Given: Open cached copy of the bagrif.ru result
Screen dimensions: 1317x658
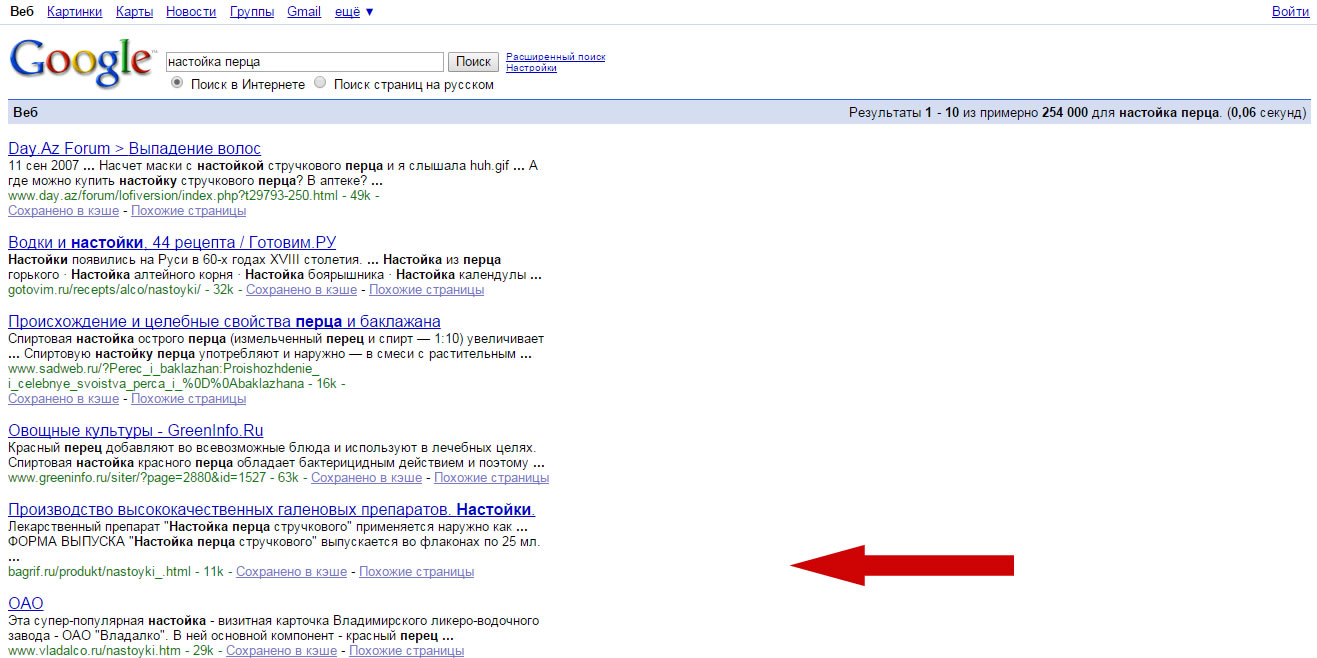Looking at the screenshot, I should tap(291, 572).
